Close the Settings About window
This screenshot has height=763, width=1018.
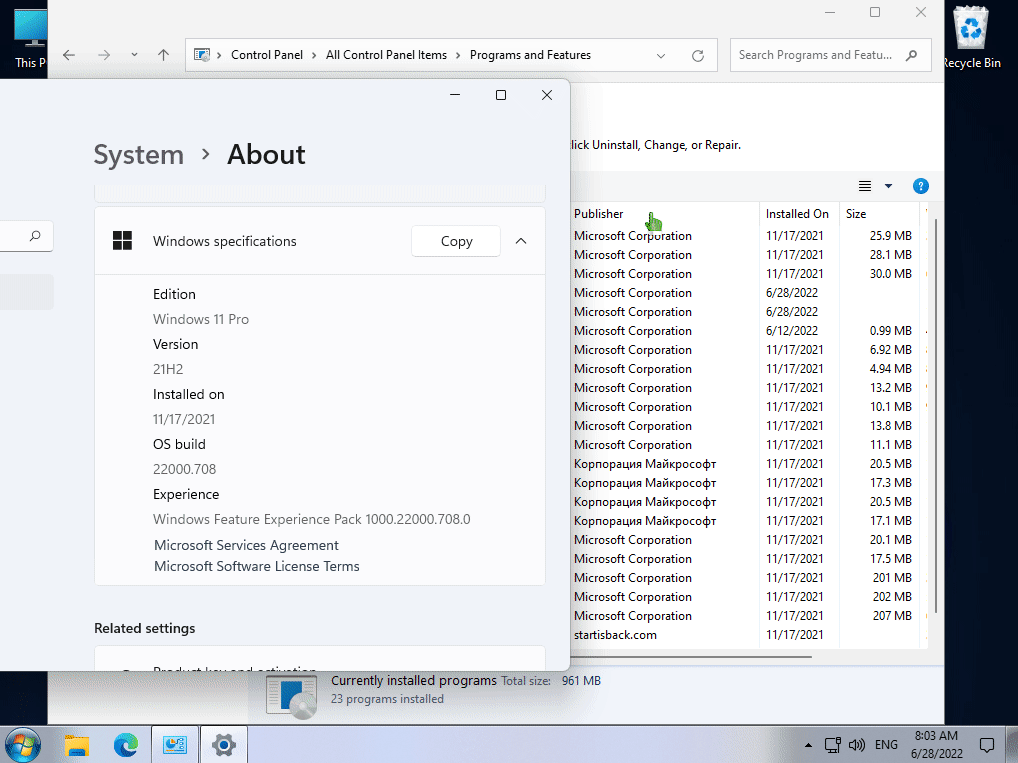547,95
